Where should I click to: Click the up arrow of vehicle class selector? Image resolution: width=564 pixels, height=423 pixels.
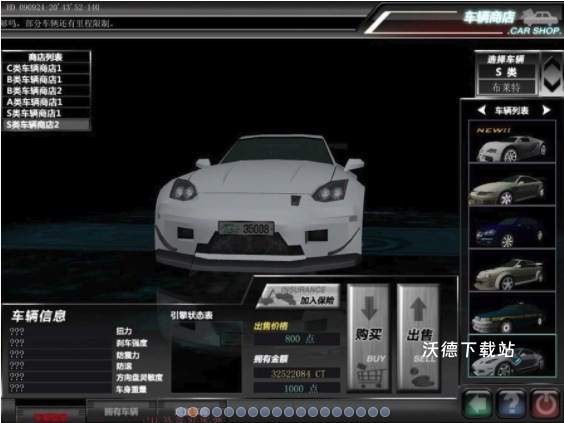point(551,64)
